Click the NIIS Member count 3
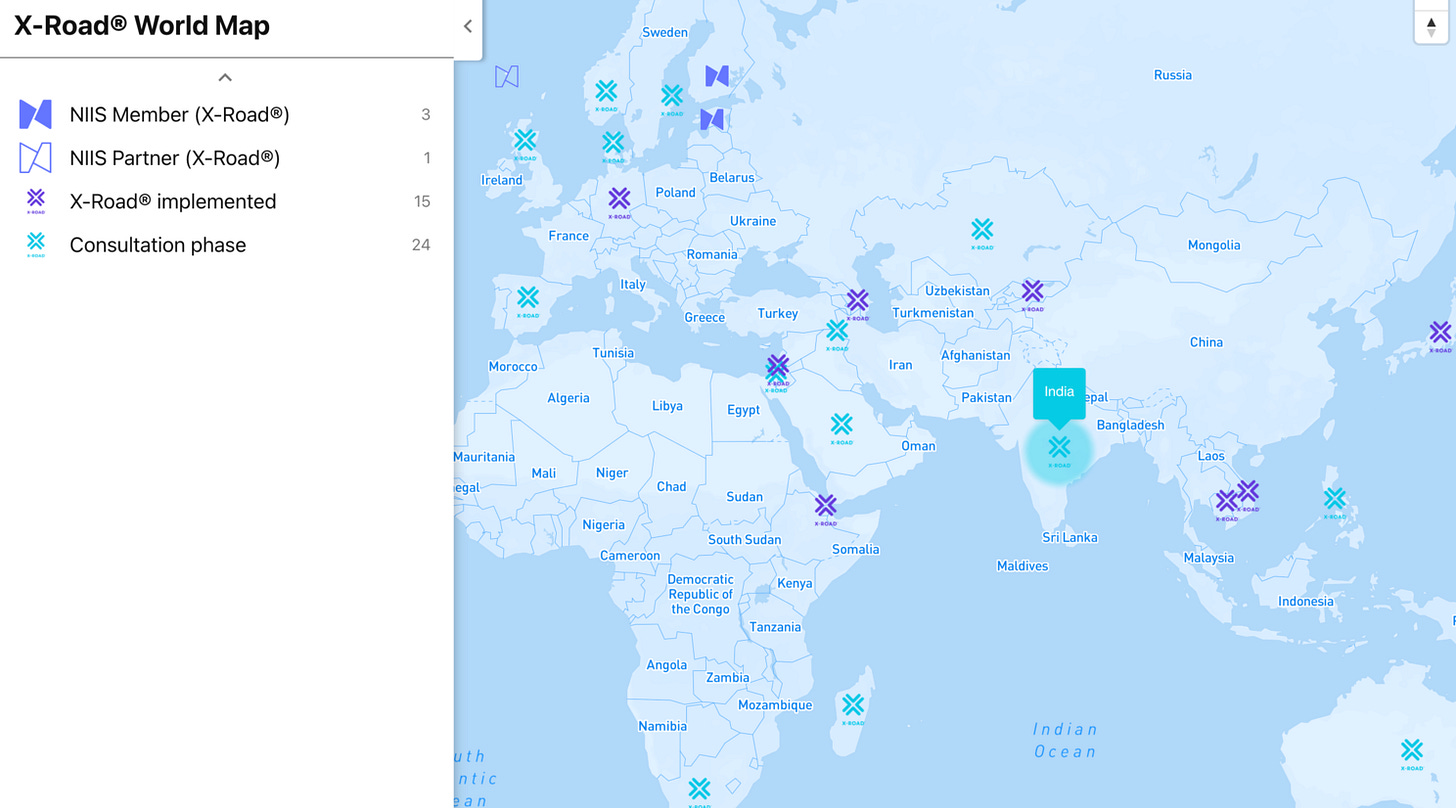The height and width of the screenshot is (808, 1456). click(426, 114)
